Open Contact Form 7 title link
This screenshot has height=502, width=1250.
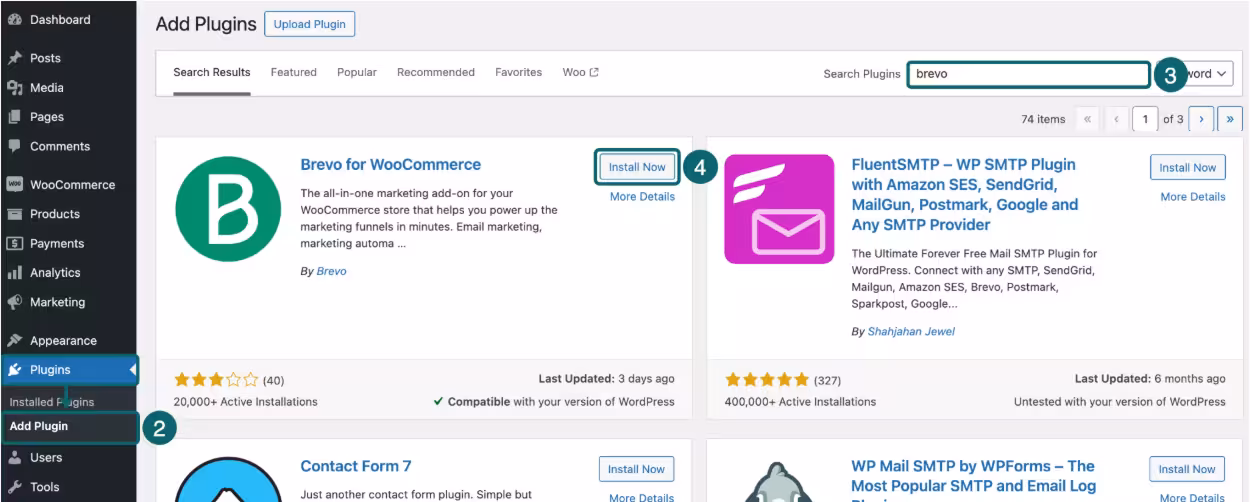coord(356,466)
